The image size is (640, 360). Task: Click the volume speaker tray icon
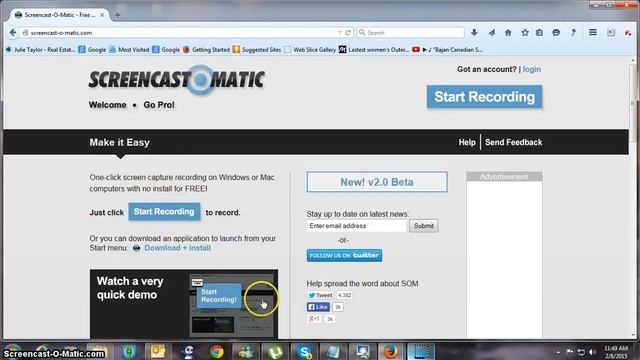click(x=592, y=352)
